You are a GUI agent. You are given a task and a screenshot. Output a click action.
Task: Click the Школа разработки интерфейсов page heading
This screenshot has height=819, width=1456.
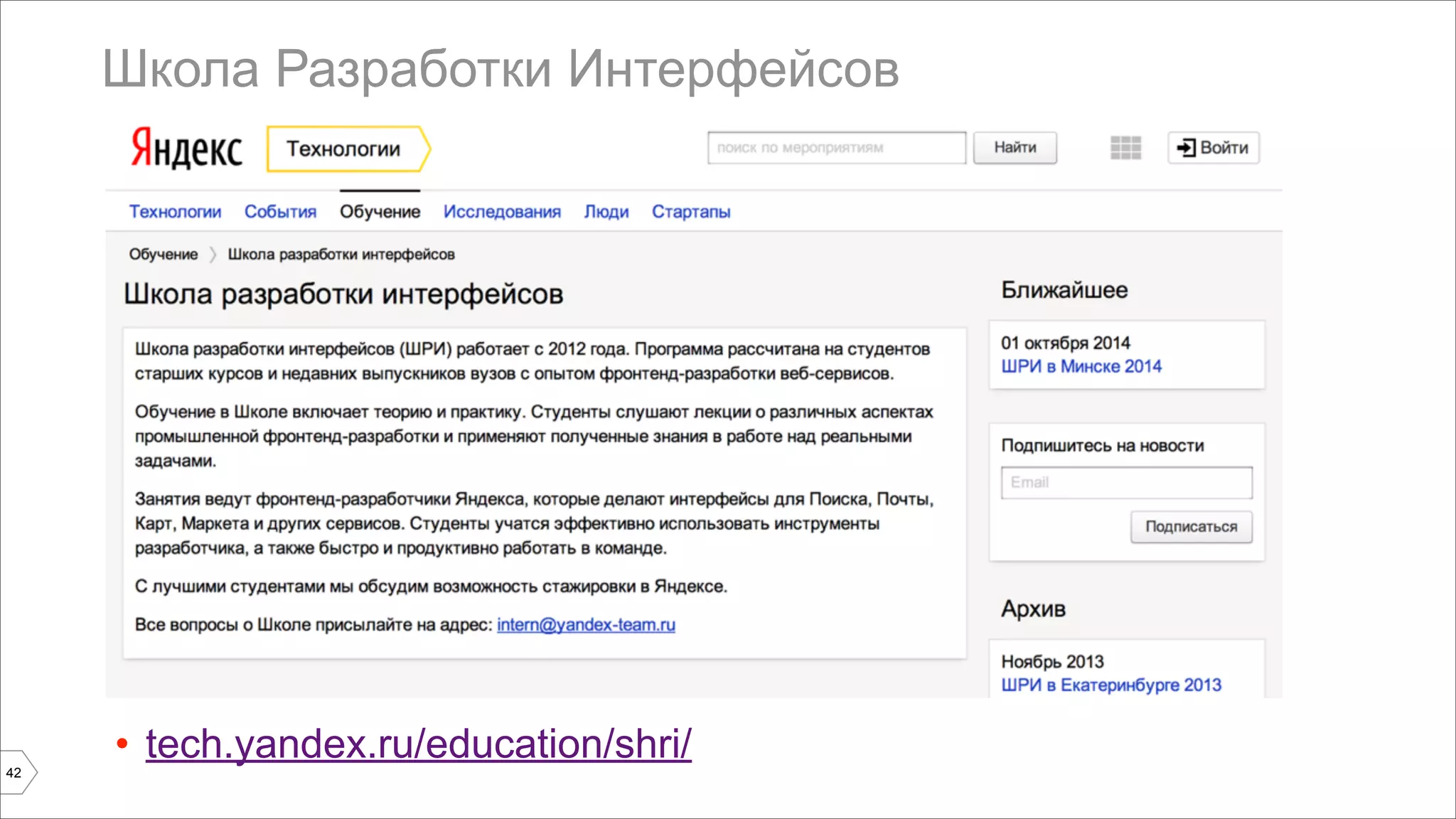(343, 294)
